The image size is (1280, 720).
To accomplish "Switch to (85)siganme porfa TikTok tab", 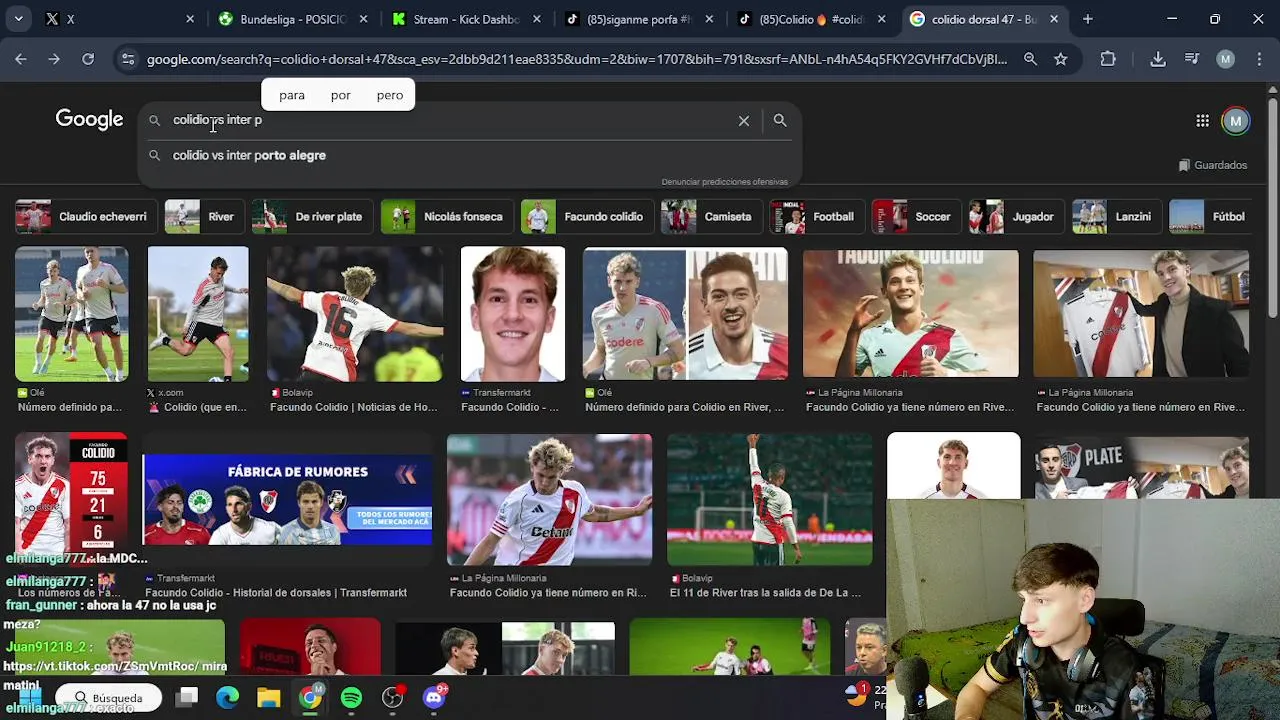I will point(640,19).
